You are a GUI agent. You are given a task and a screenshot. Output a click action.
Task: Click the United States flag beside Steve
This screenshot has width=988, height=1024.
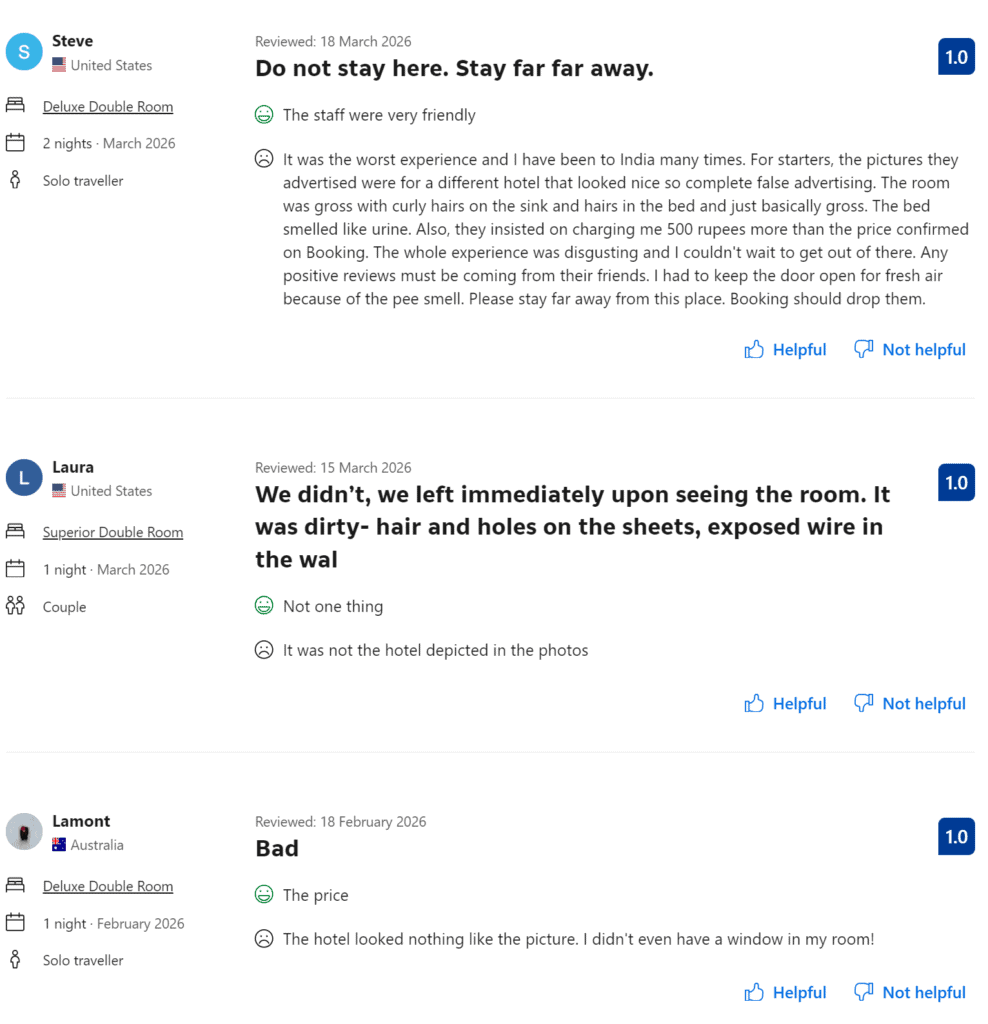59,65
